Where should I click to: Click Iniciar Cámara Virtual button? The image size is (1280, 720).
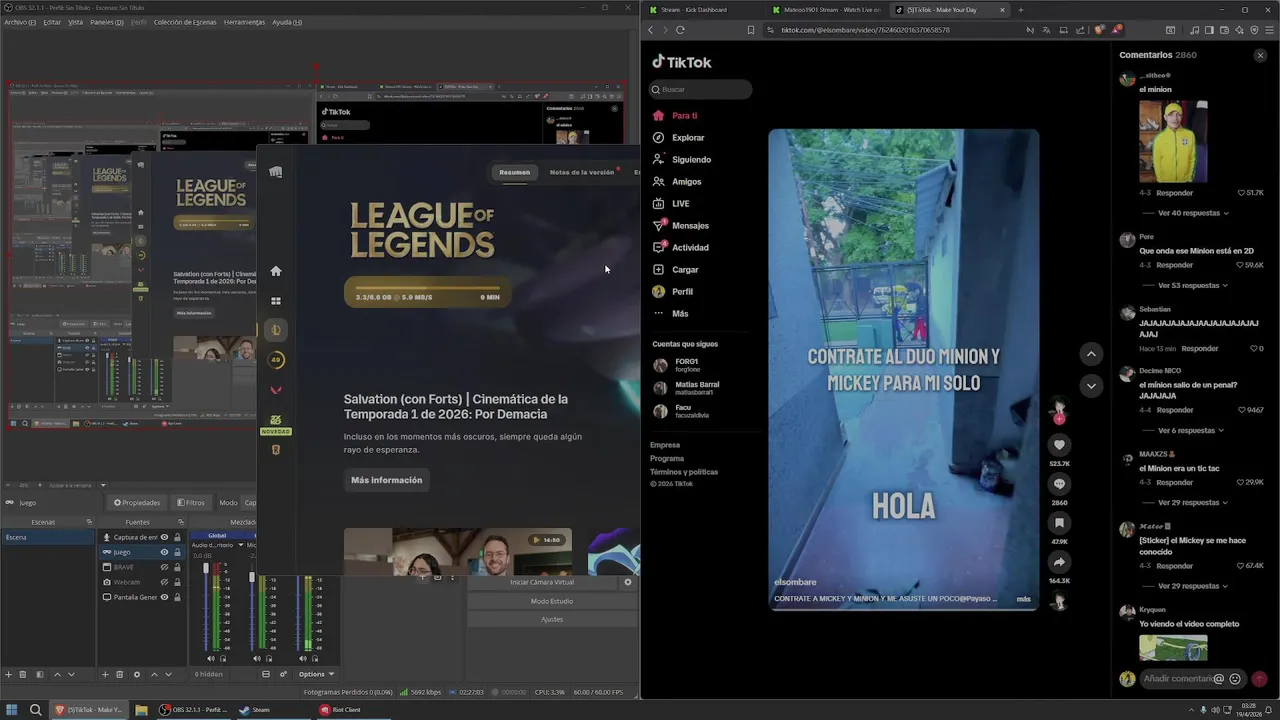pos(542,582)
